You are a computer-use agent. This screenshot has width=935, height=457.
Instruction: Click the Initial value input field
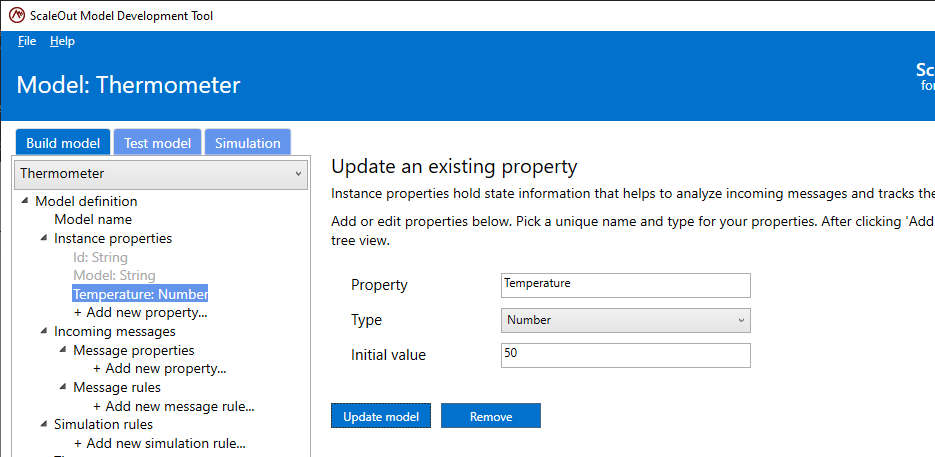pyautogui.click(x=626, y=356)
